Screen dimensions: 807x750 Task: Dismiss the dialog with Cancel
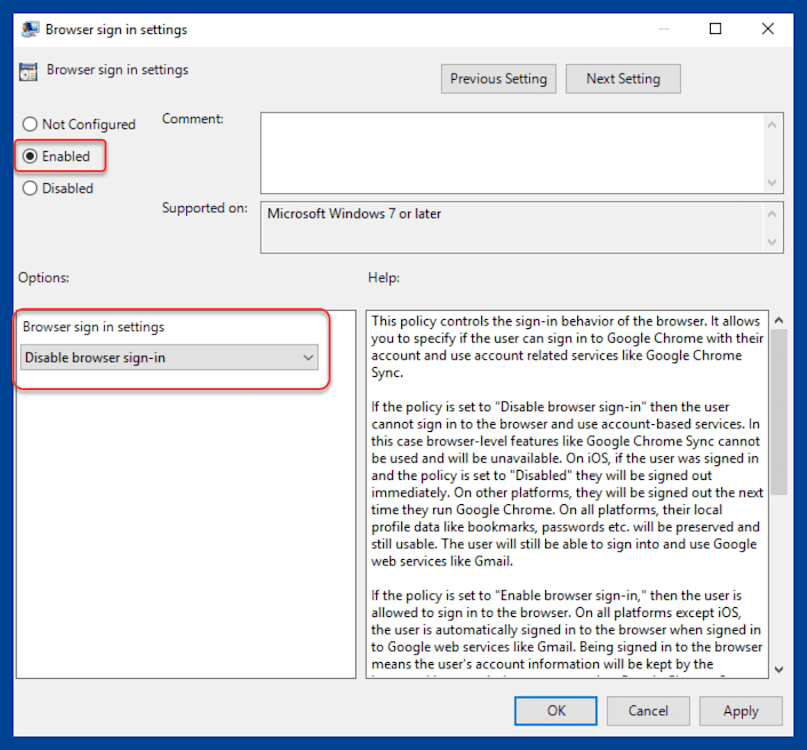[648, 711]
